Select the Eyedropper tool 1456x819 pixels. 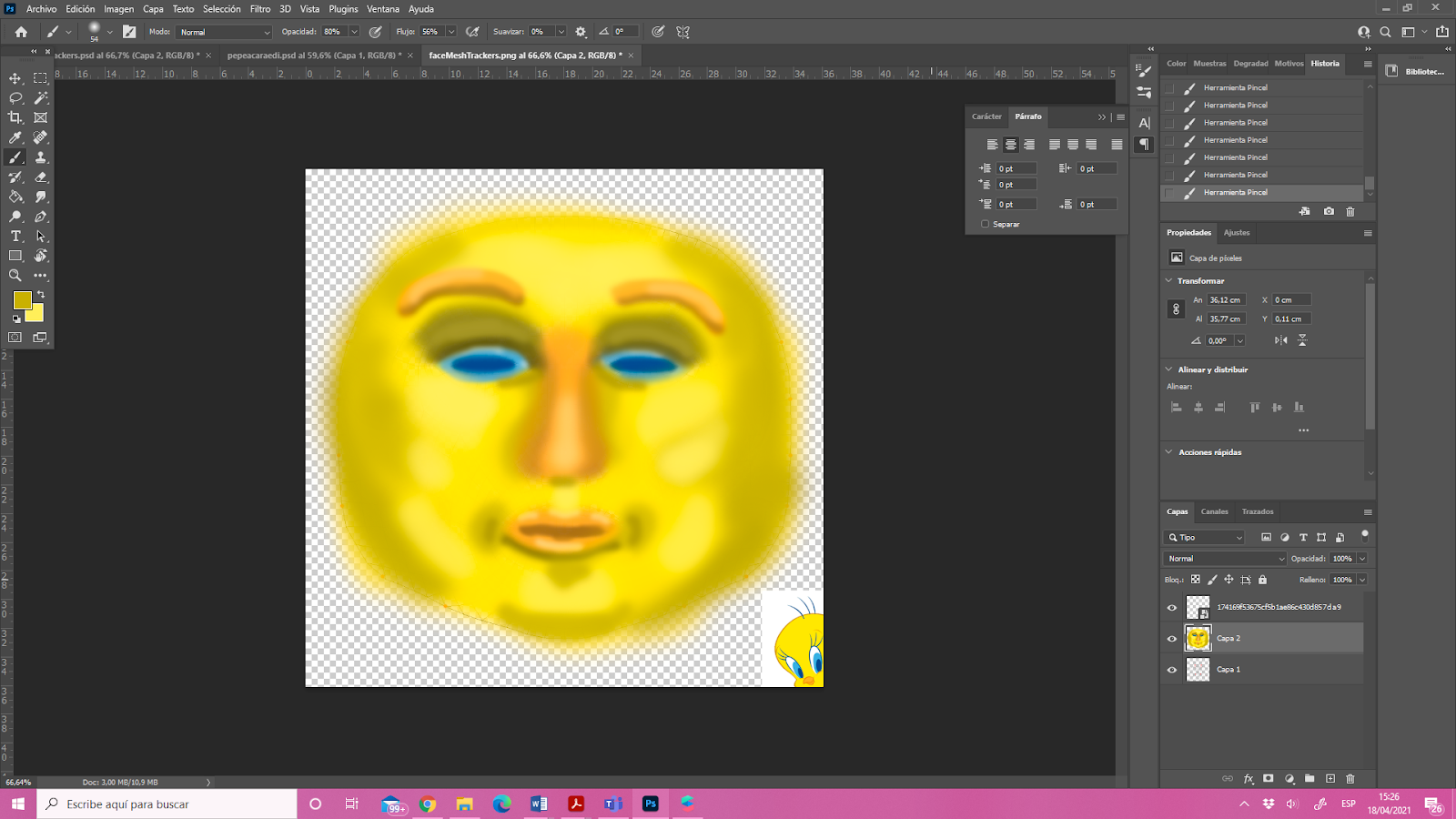[x=15, y=137]
